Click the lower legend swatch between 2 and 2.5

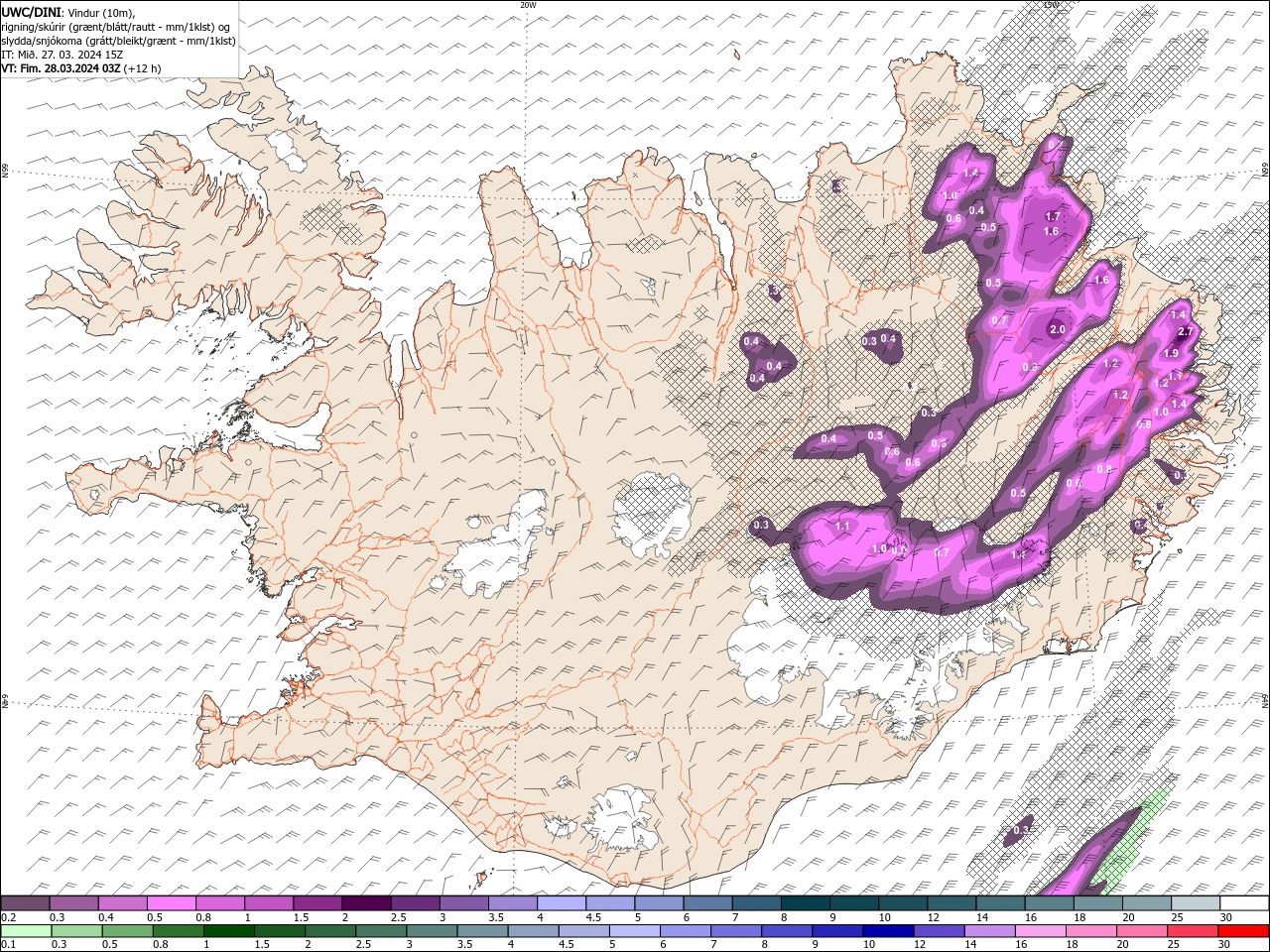pyautogui.click(x=330, y=931)
